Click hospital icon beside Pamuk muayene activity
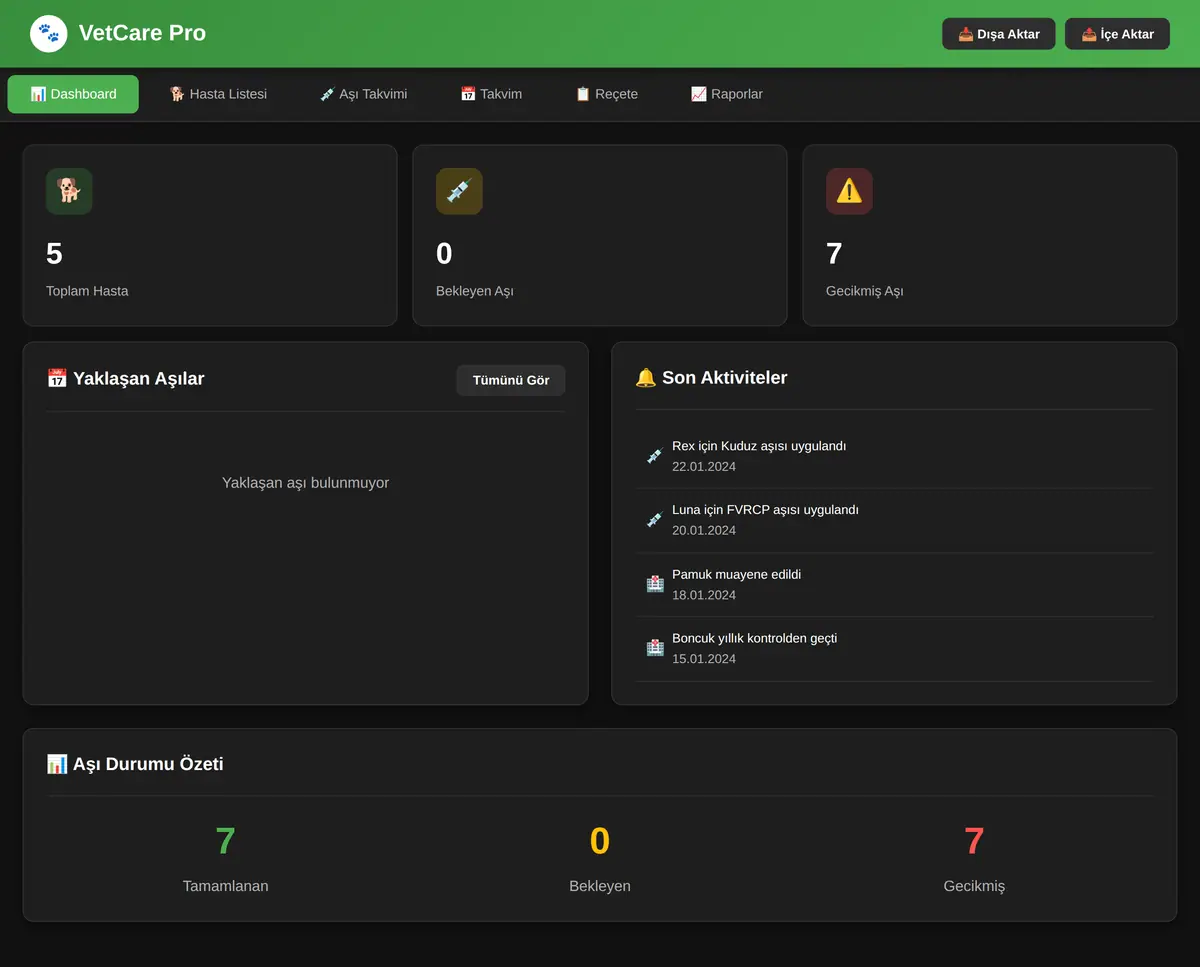The height and width of the screenshot is (967, 1200). pyautogui.click(x=655, y=584)
